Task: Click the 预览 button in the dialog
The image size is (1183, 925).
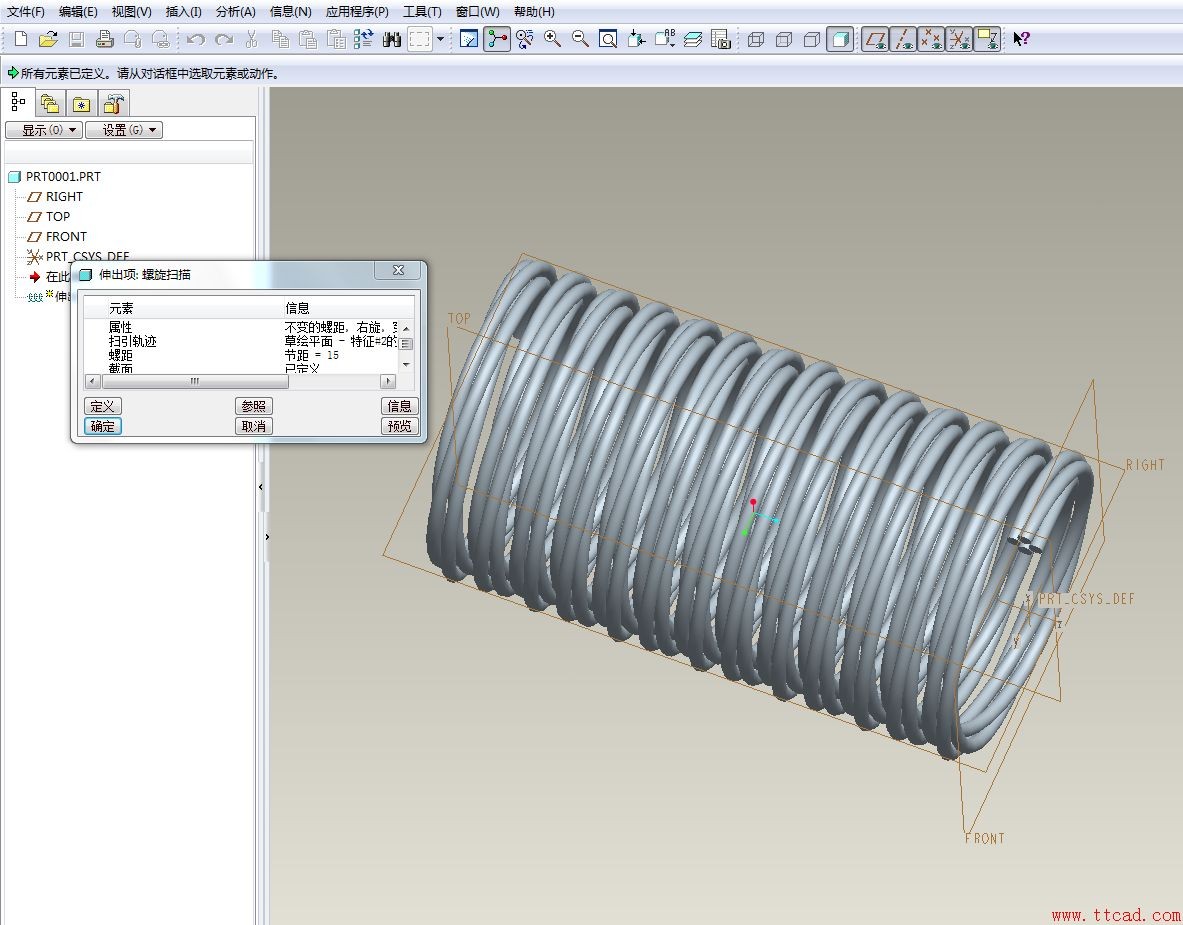Action: tap(399, 426)
